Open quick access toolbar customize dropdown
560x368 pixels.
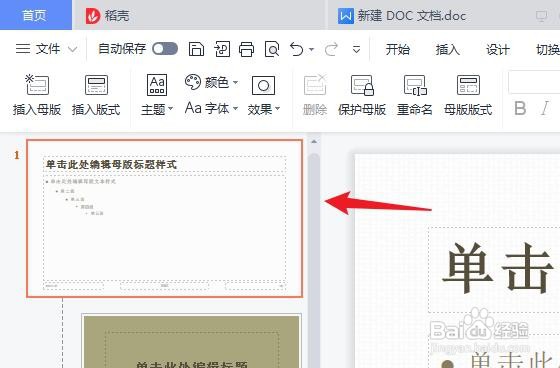tap(356, 49)
